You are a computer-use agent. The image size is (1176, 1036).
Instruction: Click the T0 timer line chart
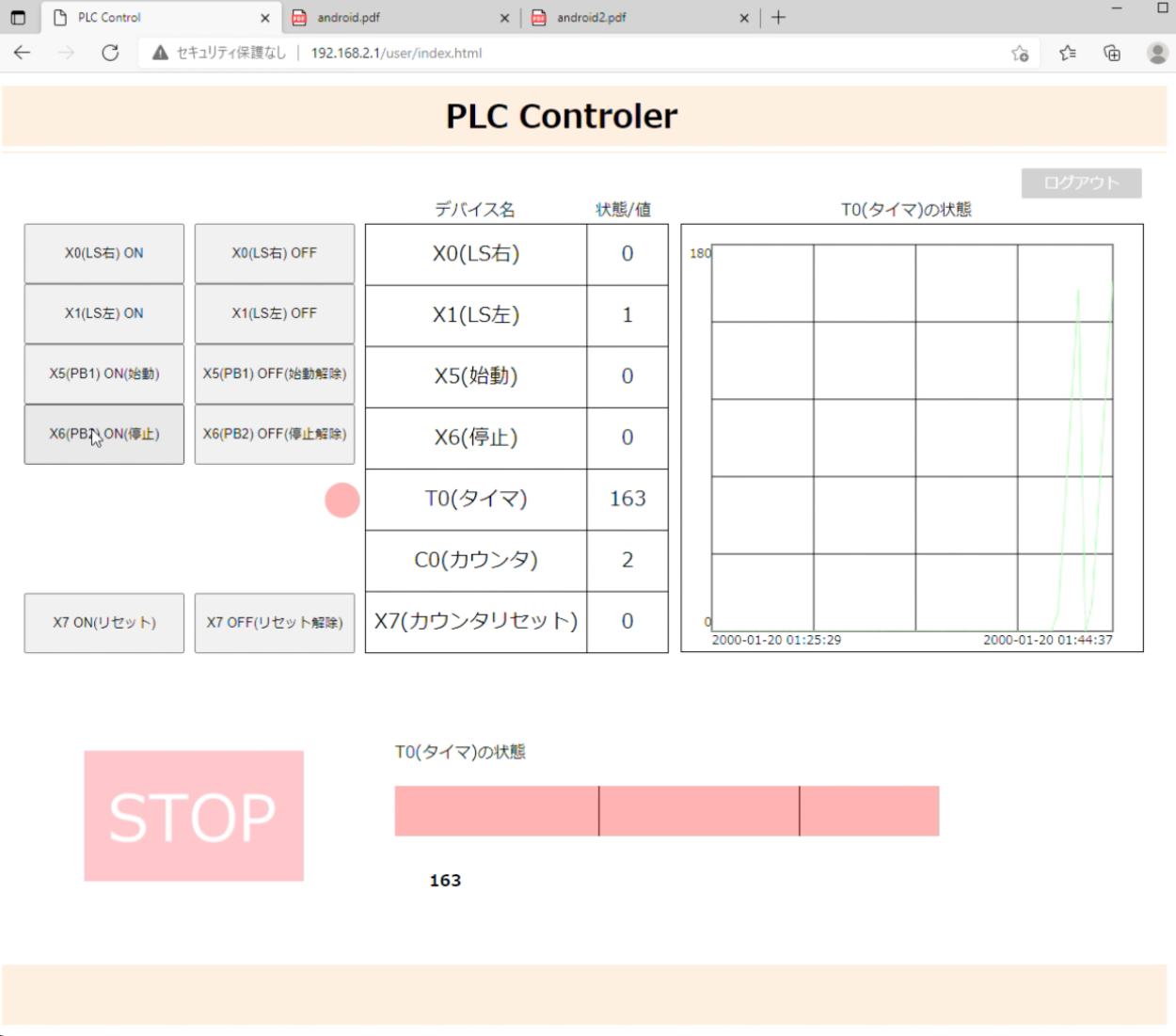(913, 438)
